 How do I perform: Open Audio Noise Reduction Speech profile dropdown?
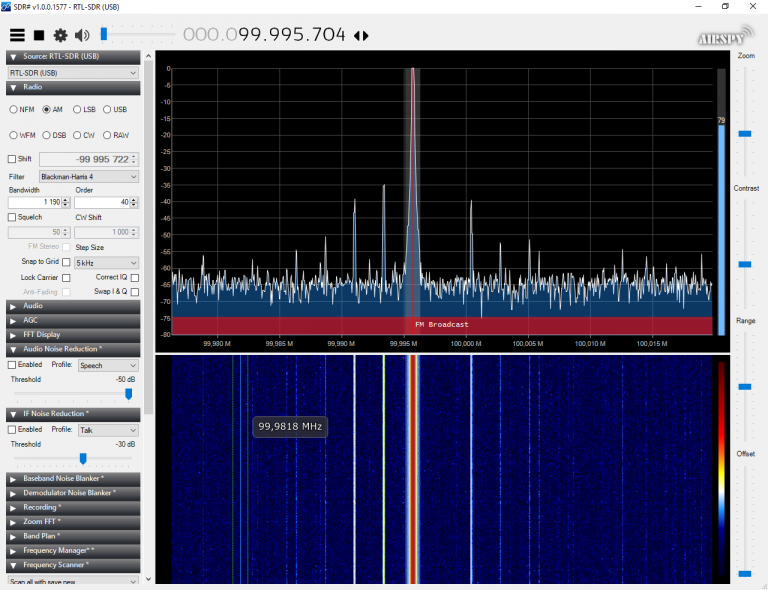pyautogui.click(x=108, y=365)
